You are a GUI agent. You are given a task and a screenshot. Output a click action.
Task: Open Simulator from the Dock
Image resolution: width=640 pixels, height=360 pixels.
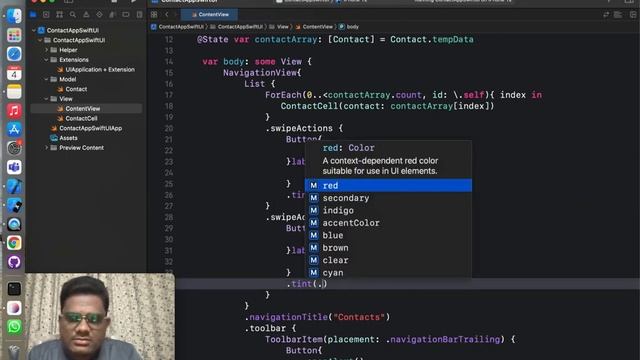pyautogui.click(x=14, y=205)
